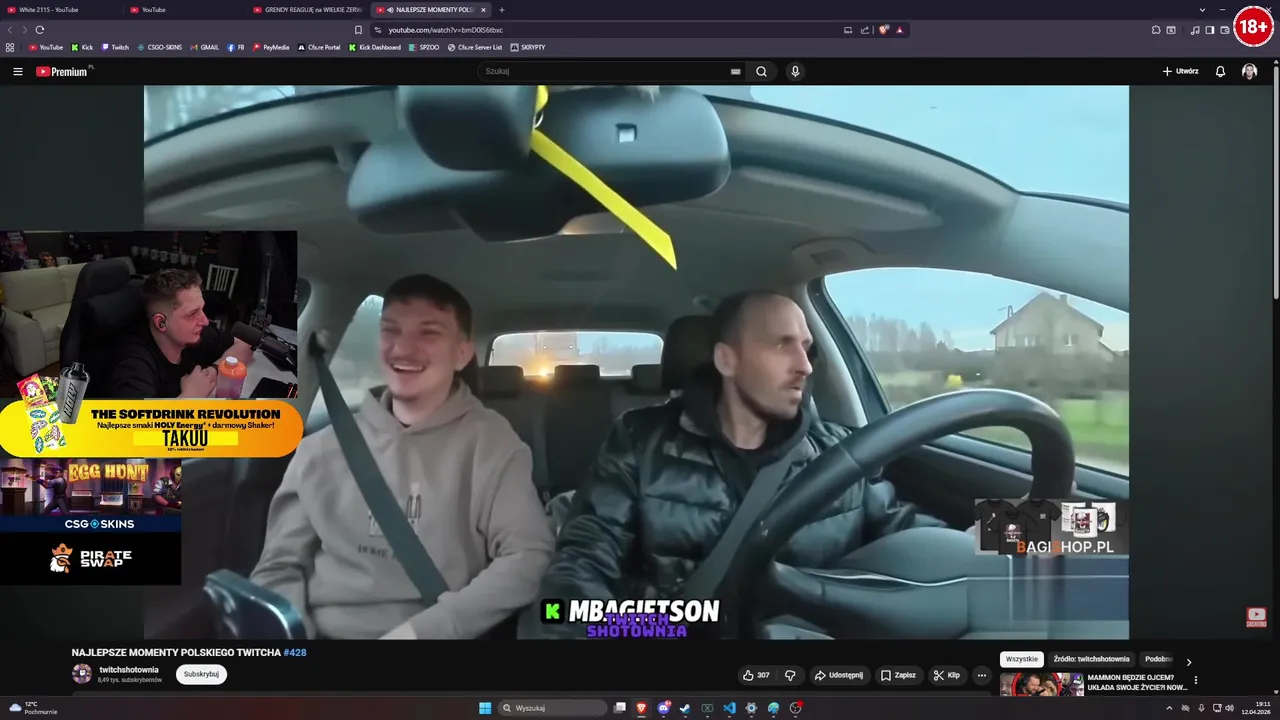Open Task View on taskbar

click(x=620, y=708)
